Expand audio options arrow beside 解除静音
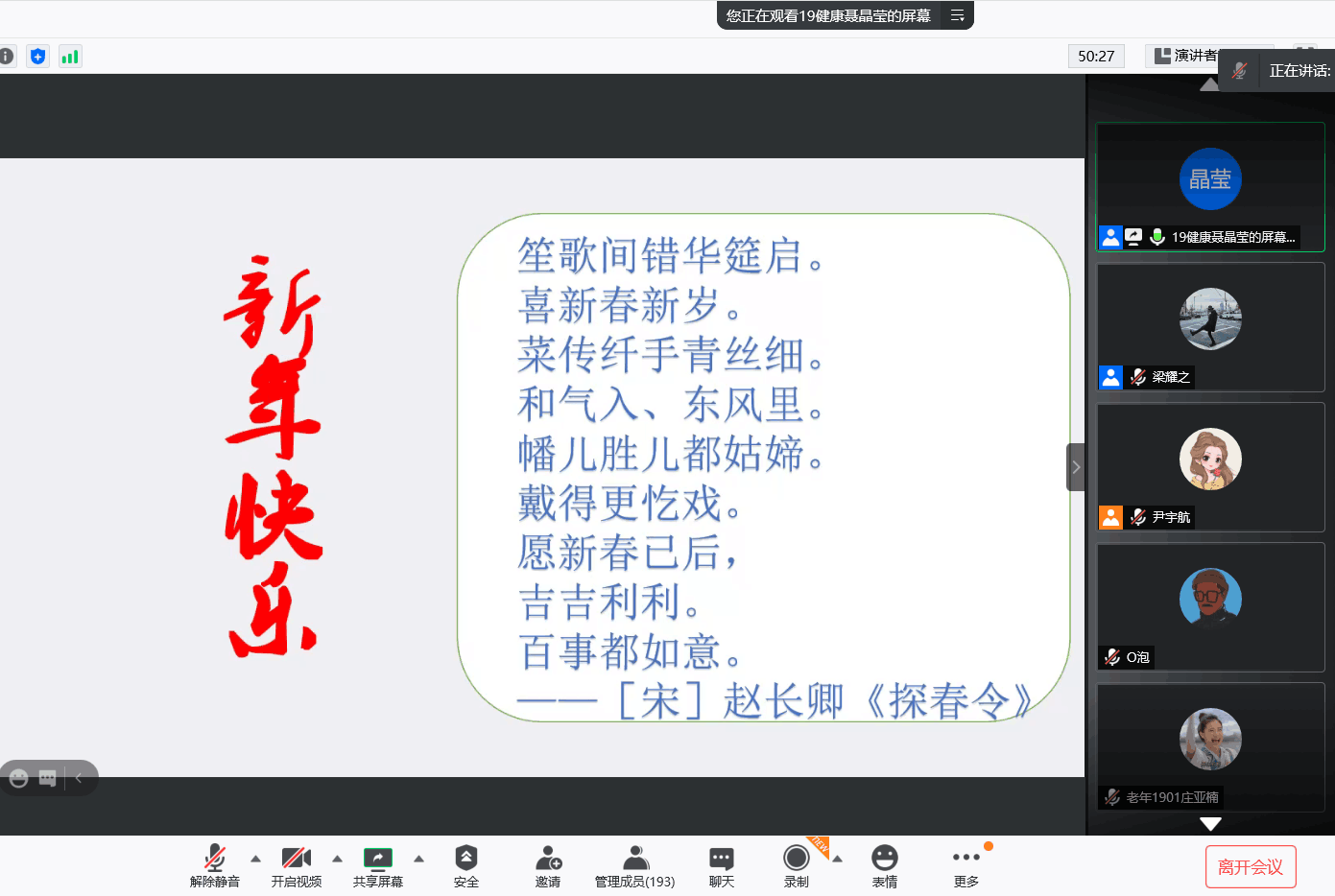The height and width of the screenshot is (896, 1335). (x=255, y=859)
